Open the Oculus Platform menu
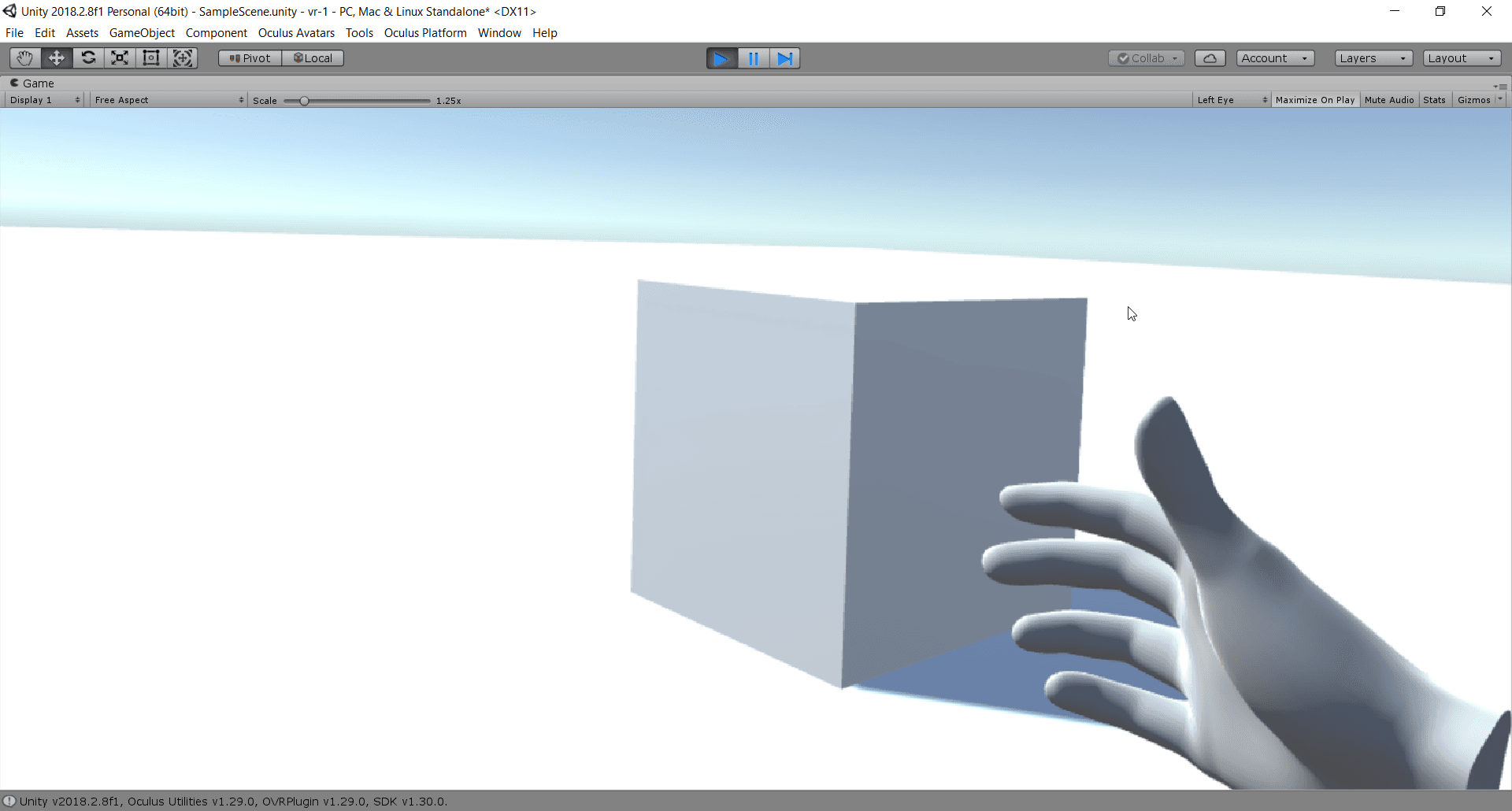The width and height of the screenshot is (1512, 811). (425, 33)
